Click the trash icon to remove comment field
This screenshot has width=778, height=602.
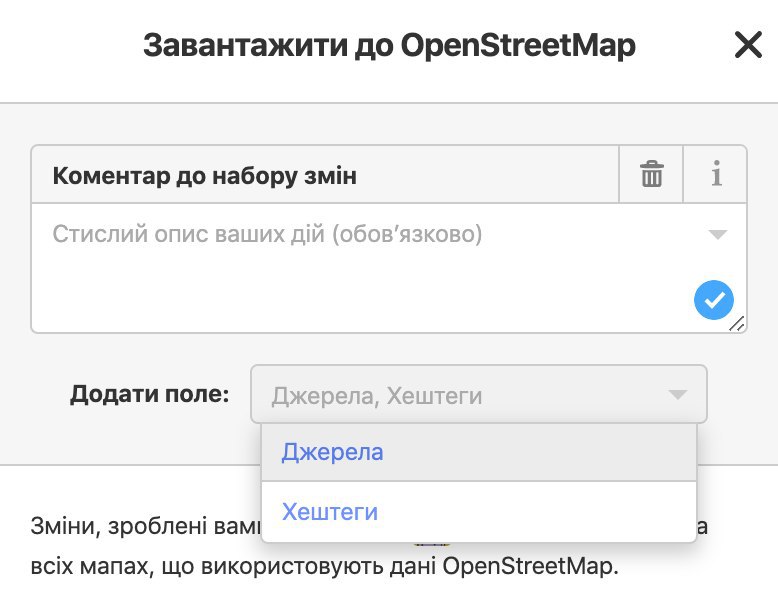coord(651,174)
